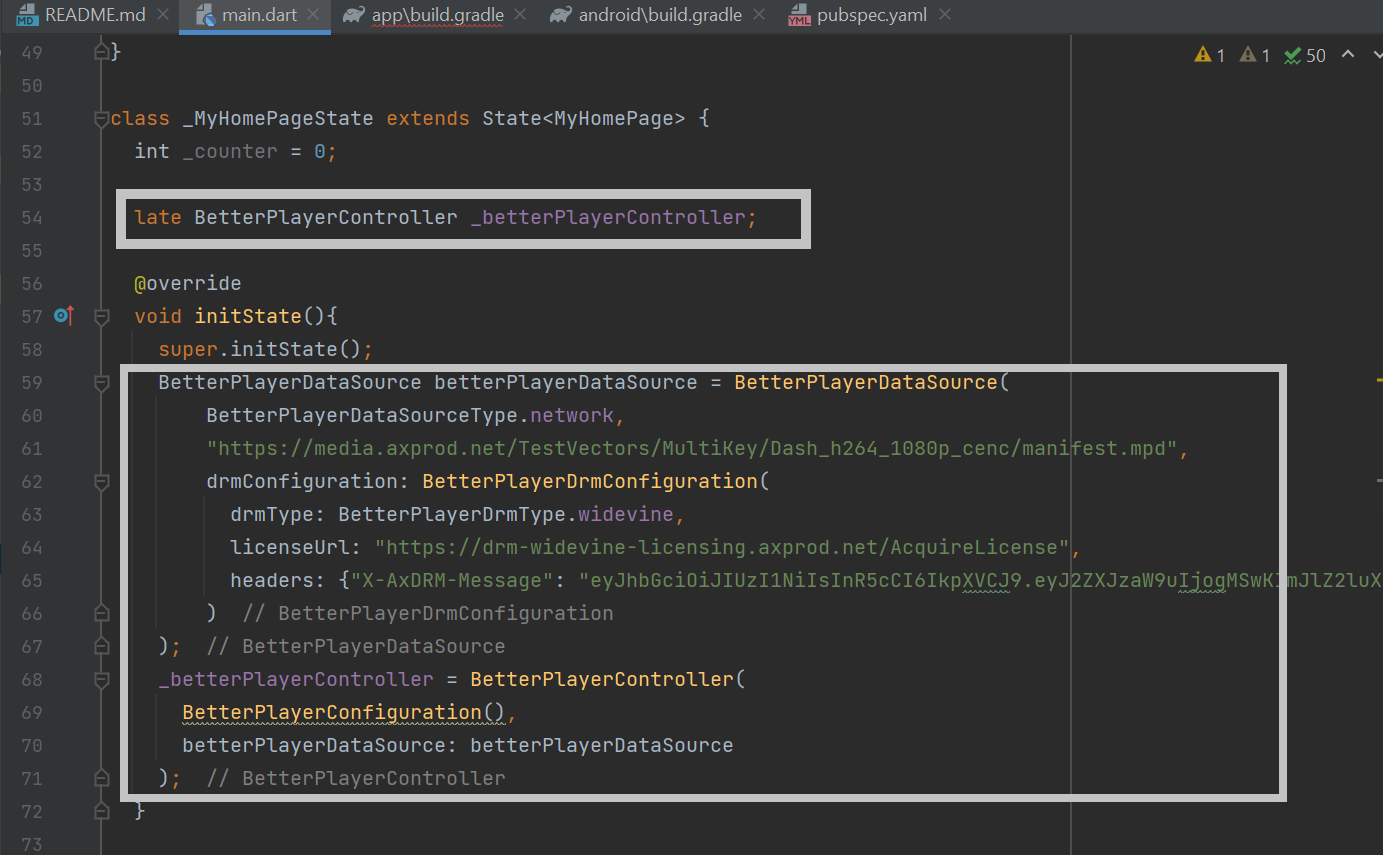Collapse the _MyHomePageState class using its fold arrow
This screenshot has width=1383, height=855.
tap(100, 117)
